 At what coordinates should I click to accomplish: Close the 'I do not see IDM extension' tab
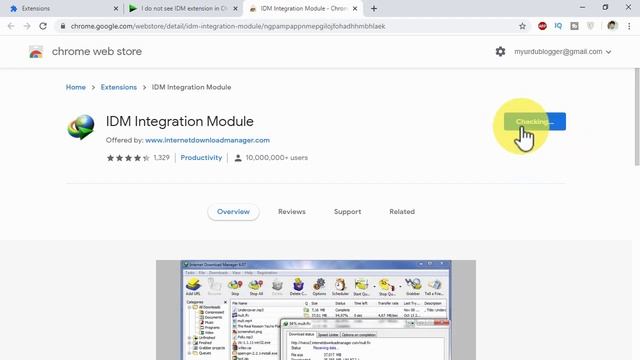pos(235,9)
